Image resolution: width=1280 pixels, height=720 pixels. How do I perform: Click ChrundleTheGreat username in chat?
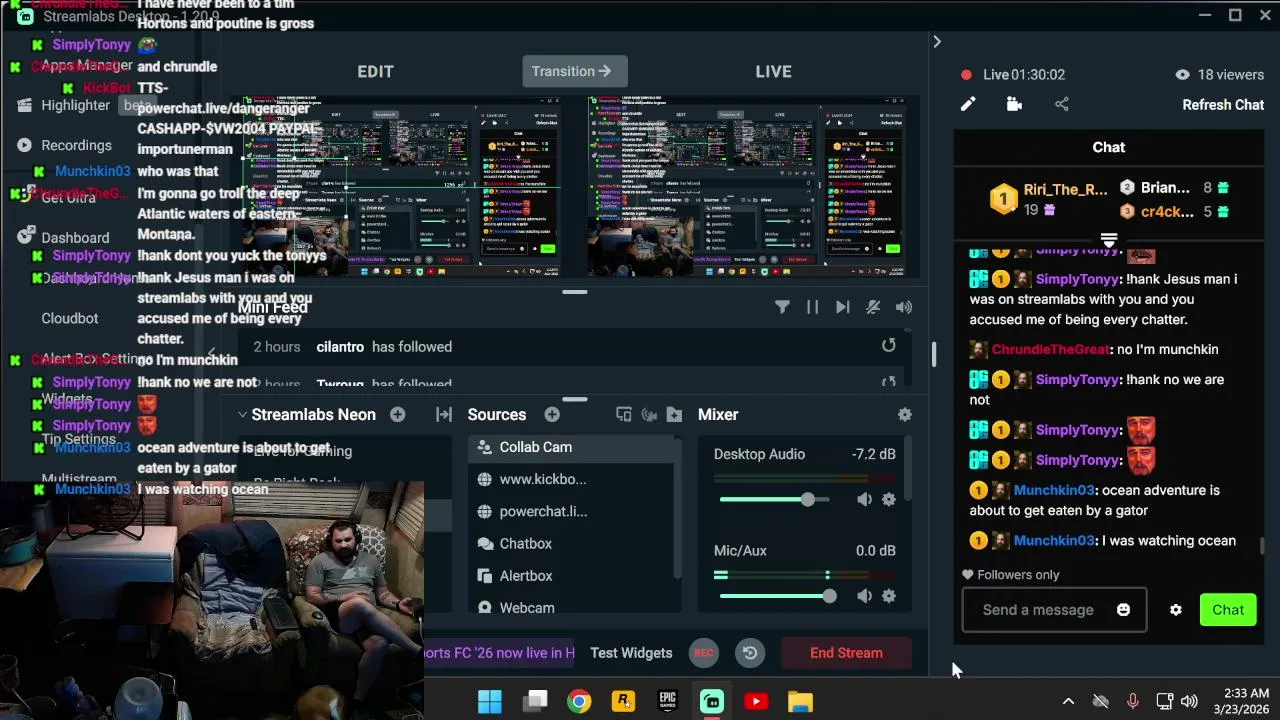pyautogui.click(x=1051, y=349)
